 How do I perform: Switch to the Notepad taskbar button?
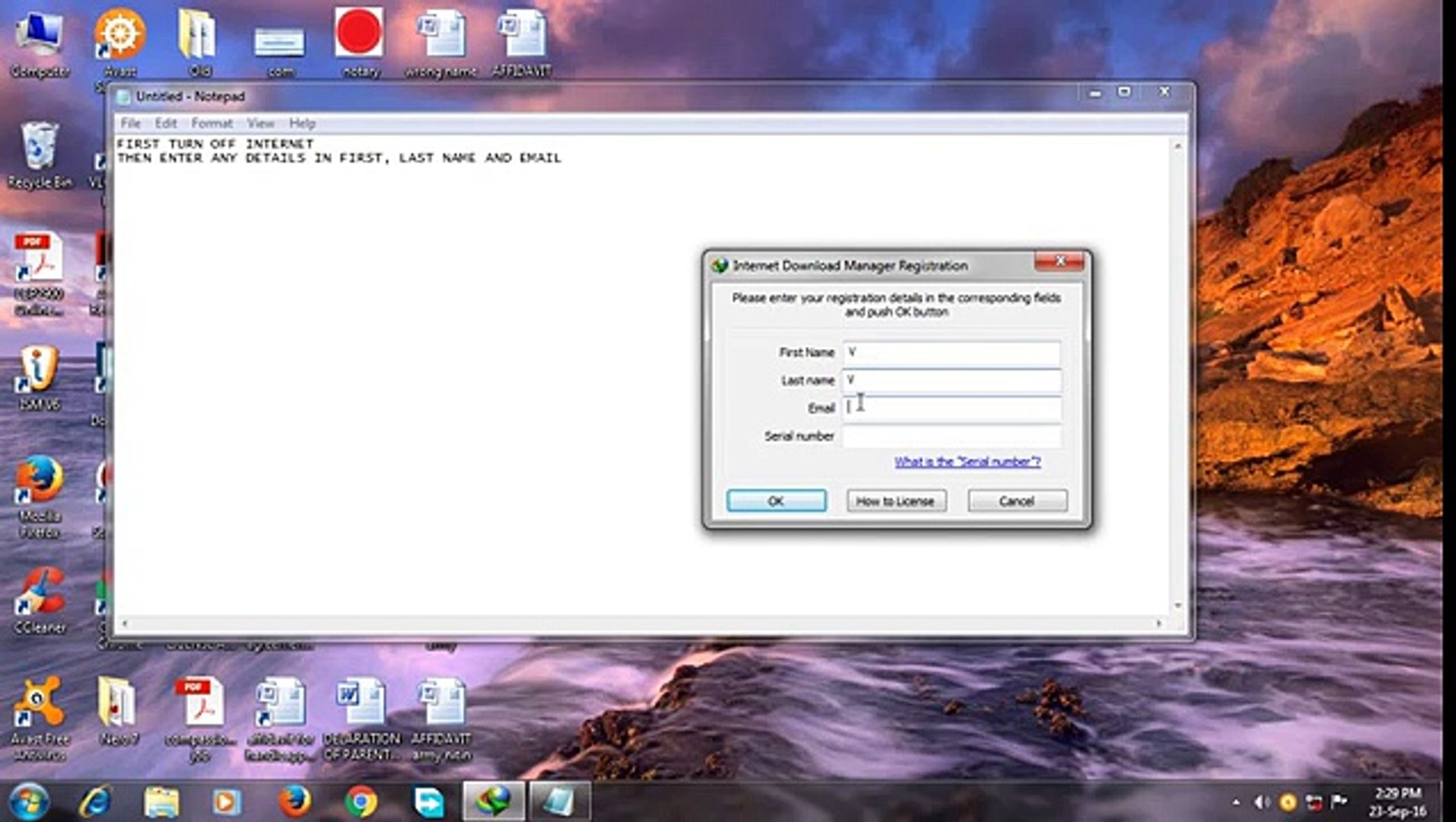coord(559,801)
